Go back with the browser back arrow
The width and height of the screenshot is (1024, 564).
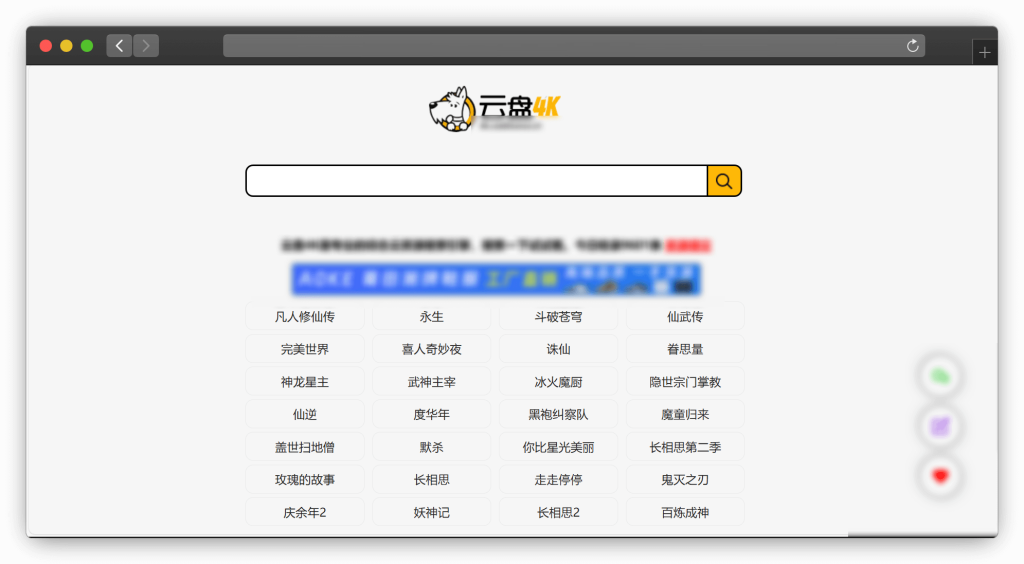pos(119,46)
